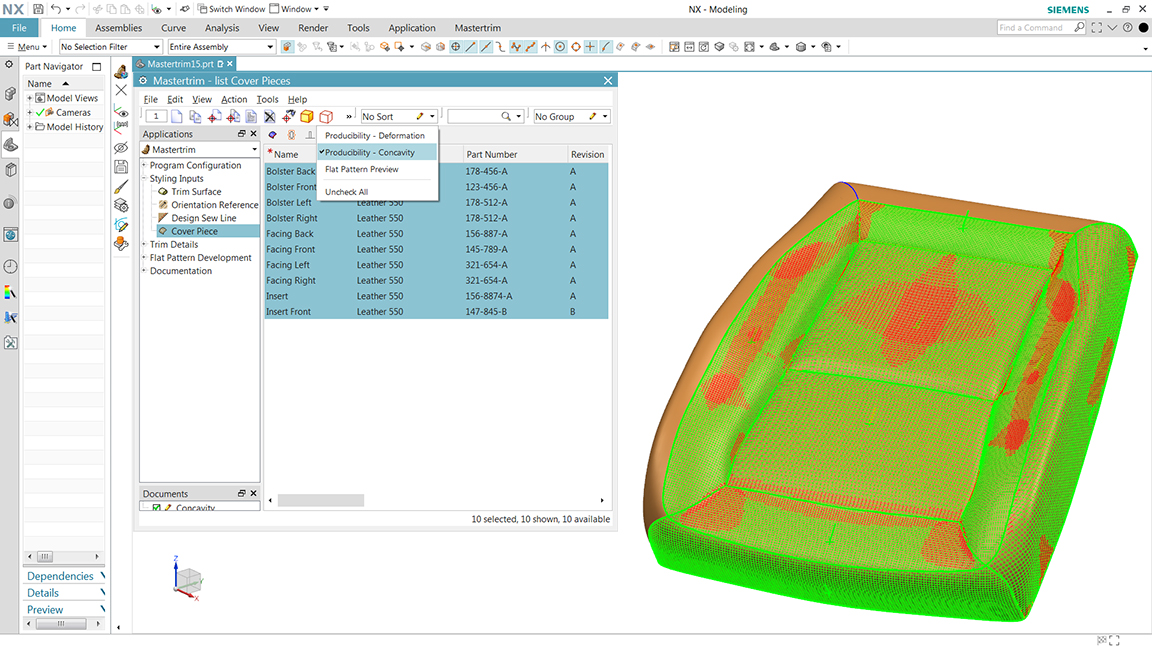Click Uncheck All in the popup menu
This screenshot has width=1152, height=647.
346,192
